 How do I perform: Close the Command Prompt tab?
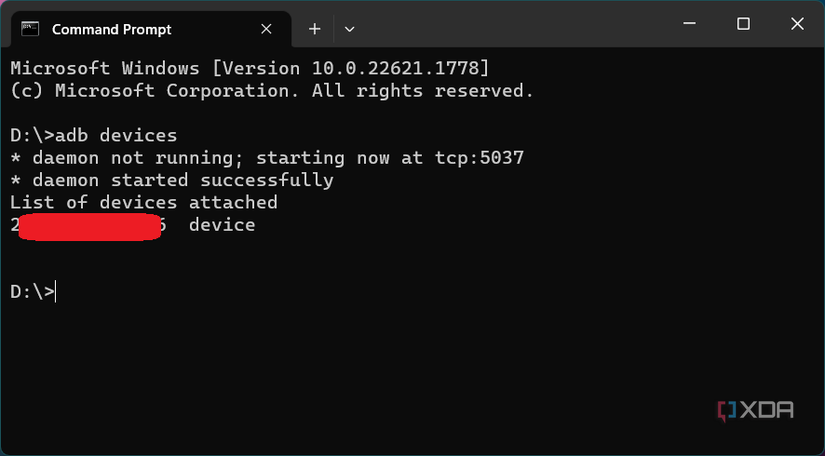(267, 29)
